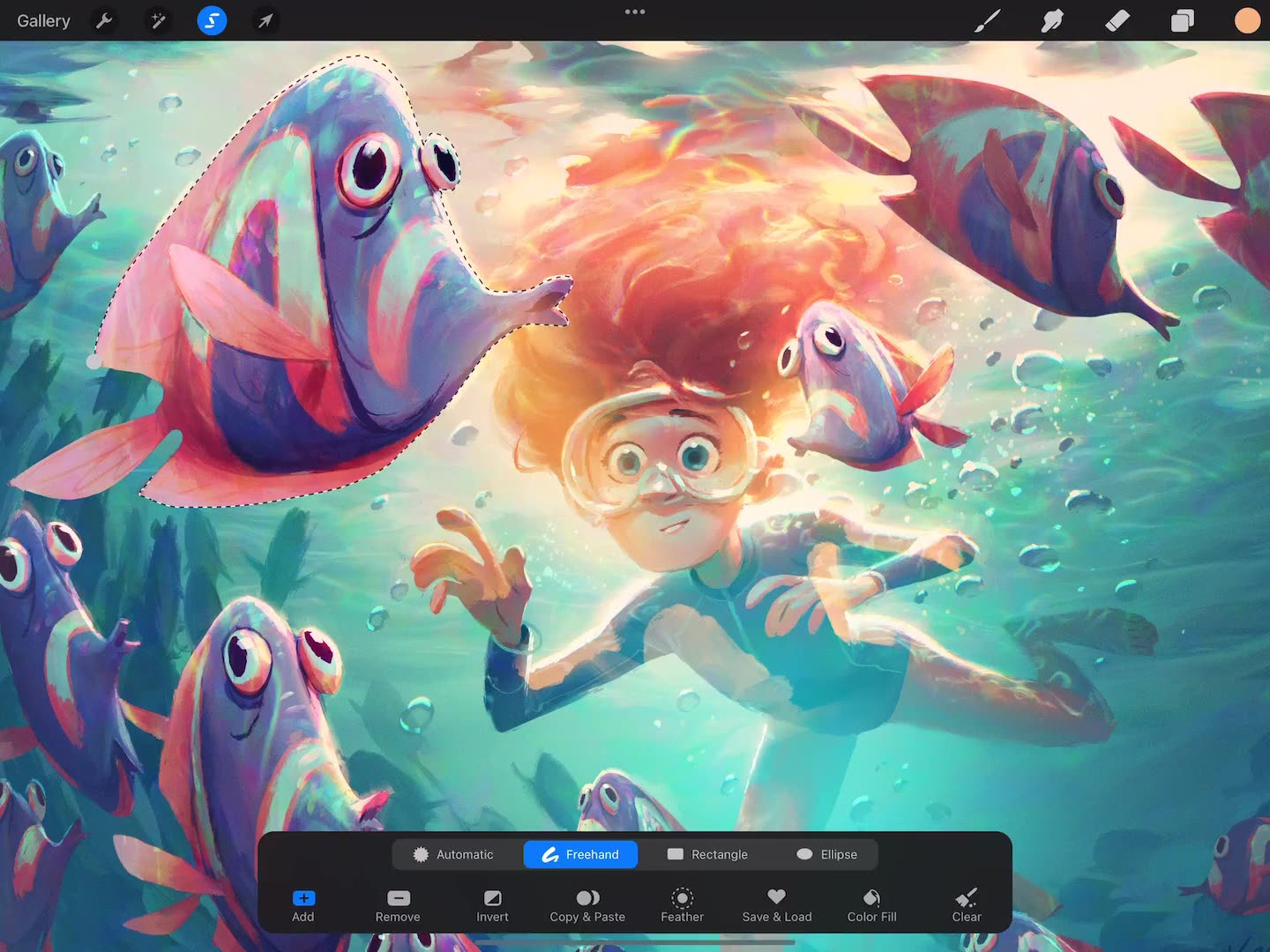Apply Feather to the selection
Viewport: 1270px width, 952px height.
[x=682, y=905]
